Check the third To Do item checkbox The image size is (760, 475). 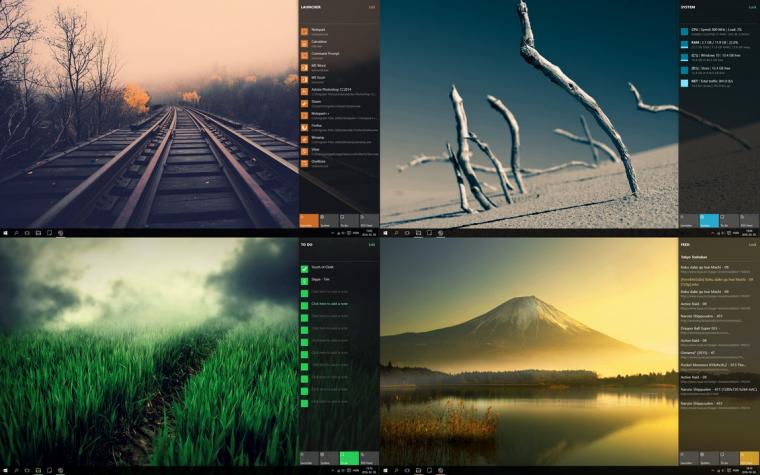click(305, 292)
